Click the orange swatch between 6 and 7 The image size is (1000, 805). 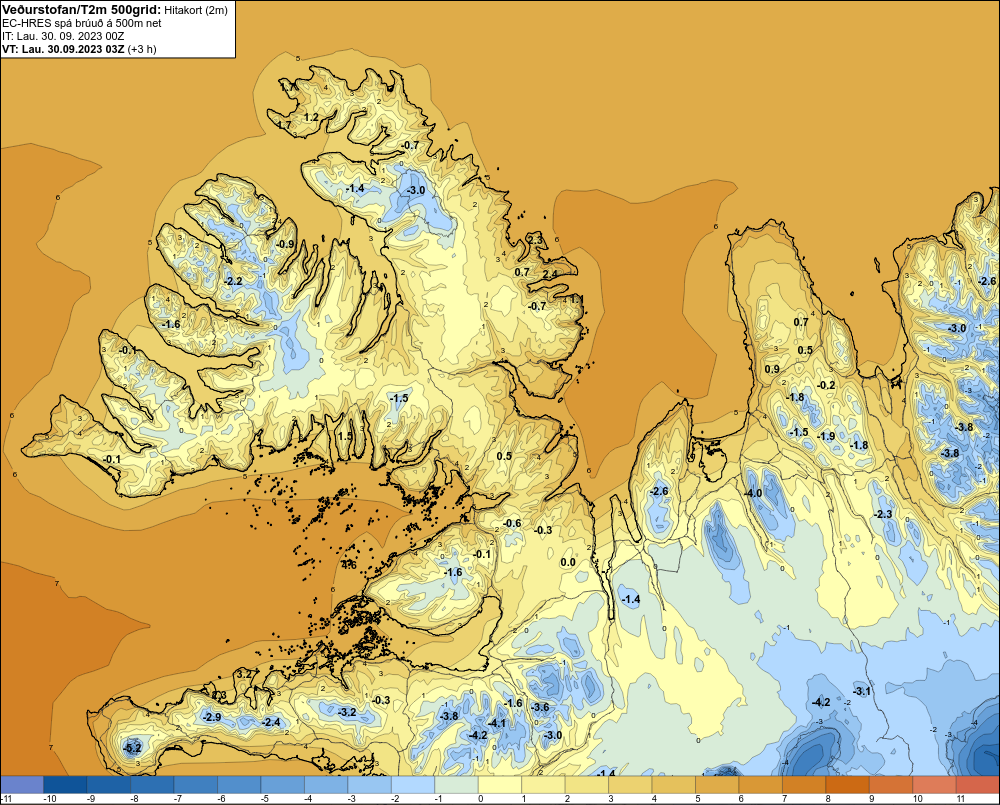pos(761,785)
